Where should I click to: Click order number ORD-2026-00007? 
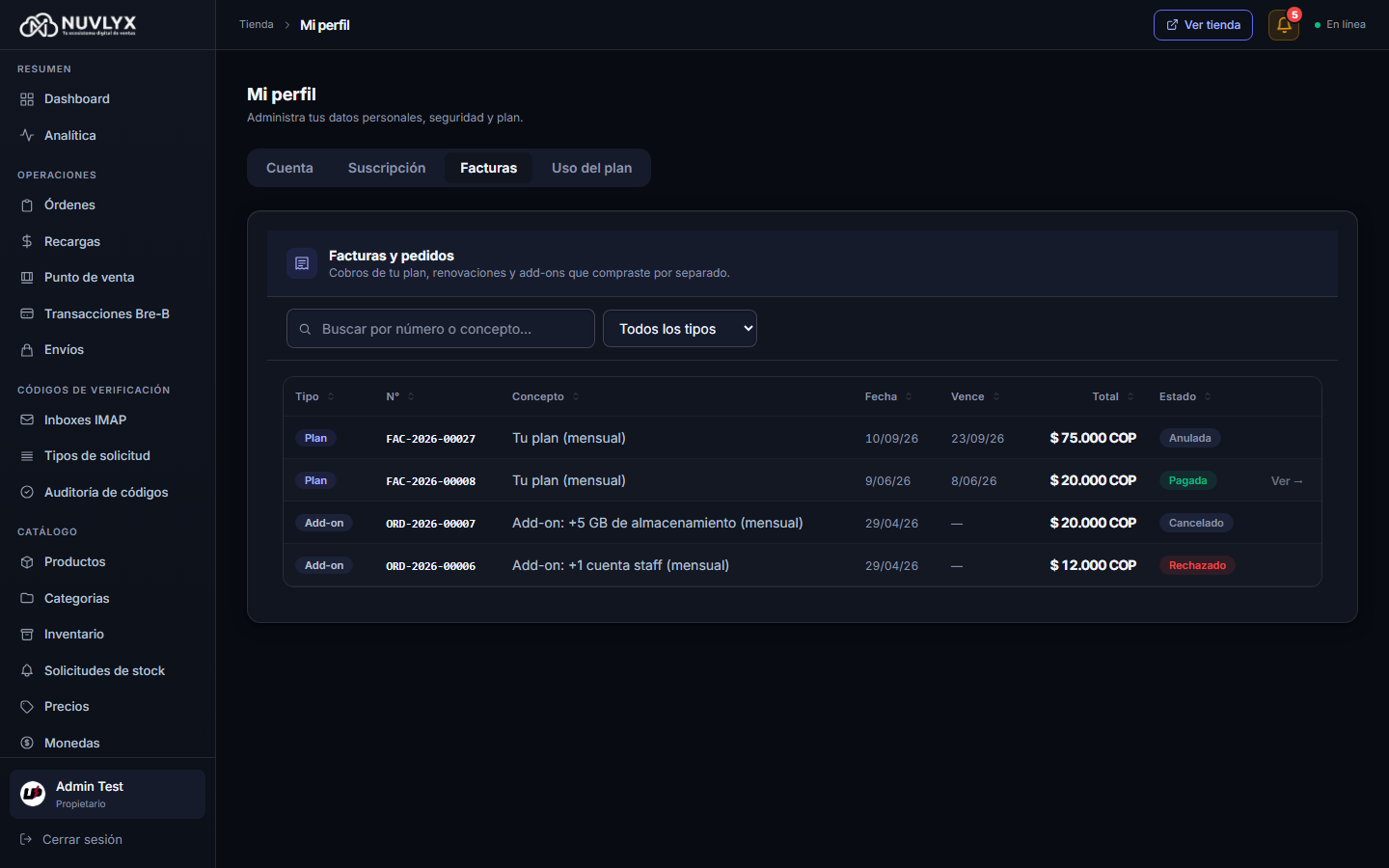[431, 524]
